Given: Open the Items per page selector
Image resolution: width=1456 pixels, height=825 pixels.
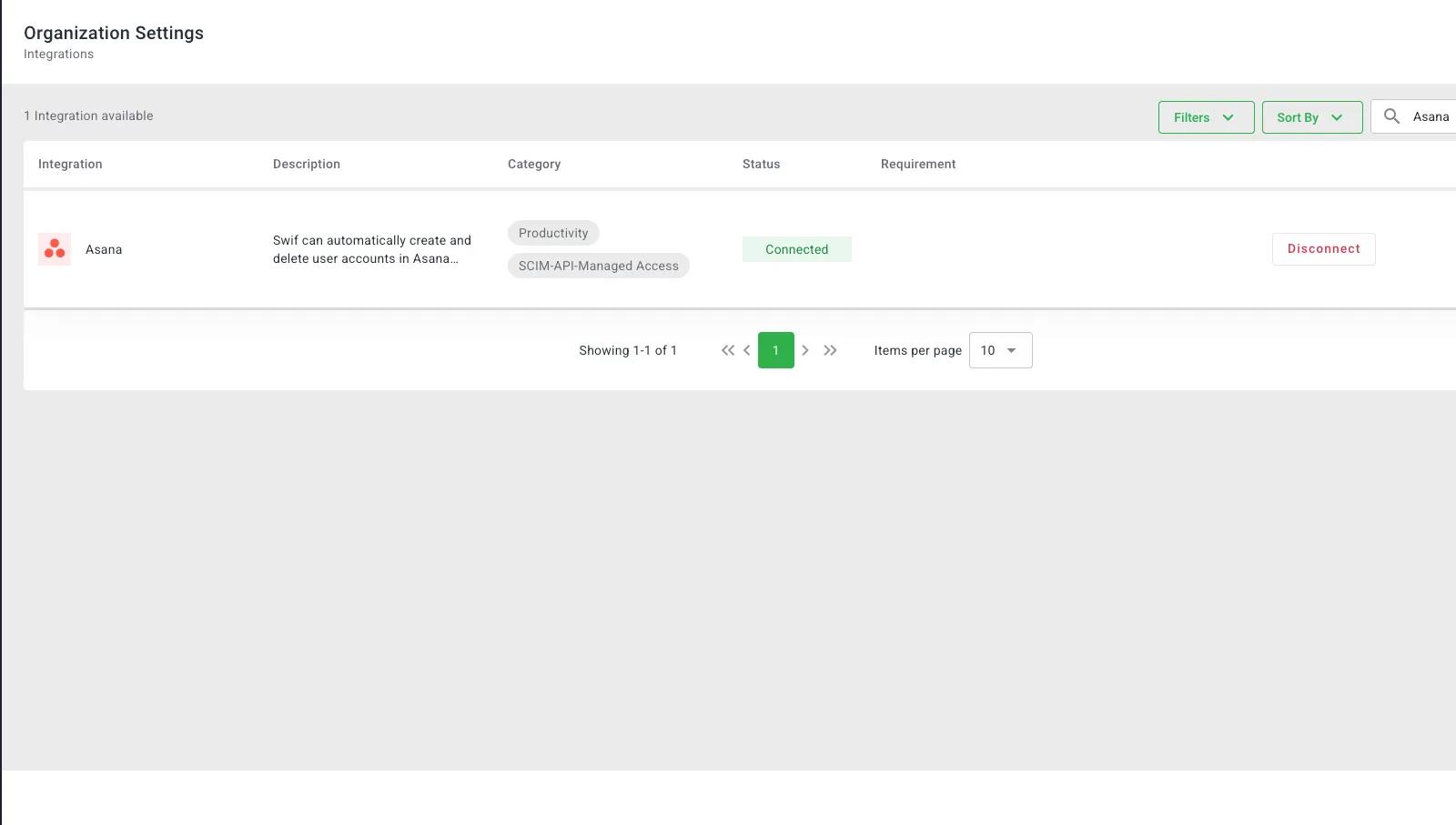Looking at the screenshot, I should (1000, 350).
